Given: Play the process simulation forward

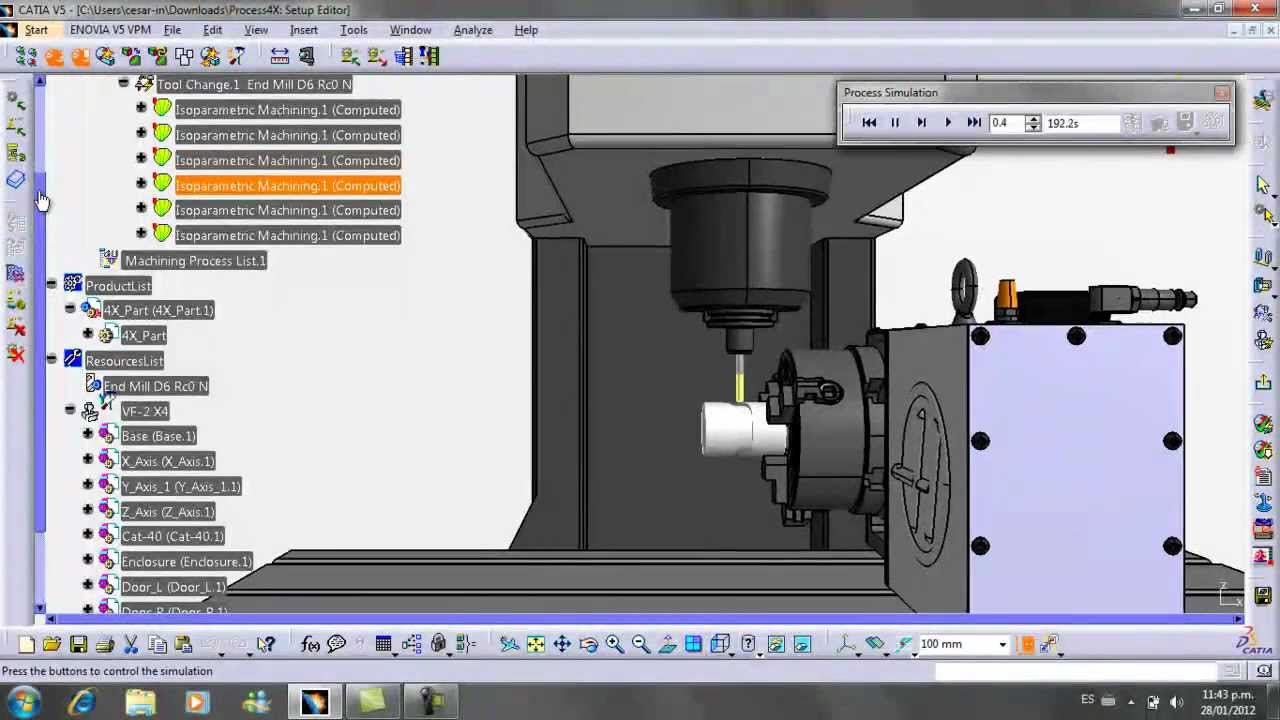Looking at the screenshot, I should (948, 123).
